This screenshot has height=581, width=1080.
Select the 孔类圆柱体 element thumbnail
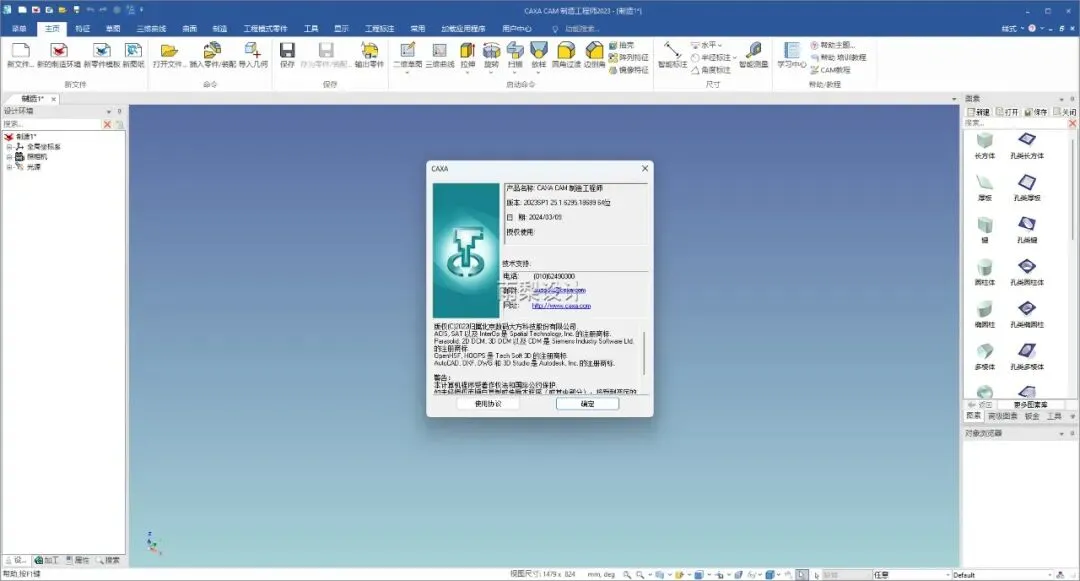coord(1027,266)
